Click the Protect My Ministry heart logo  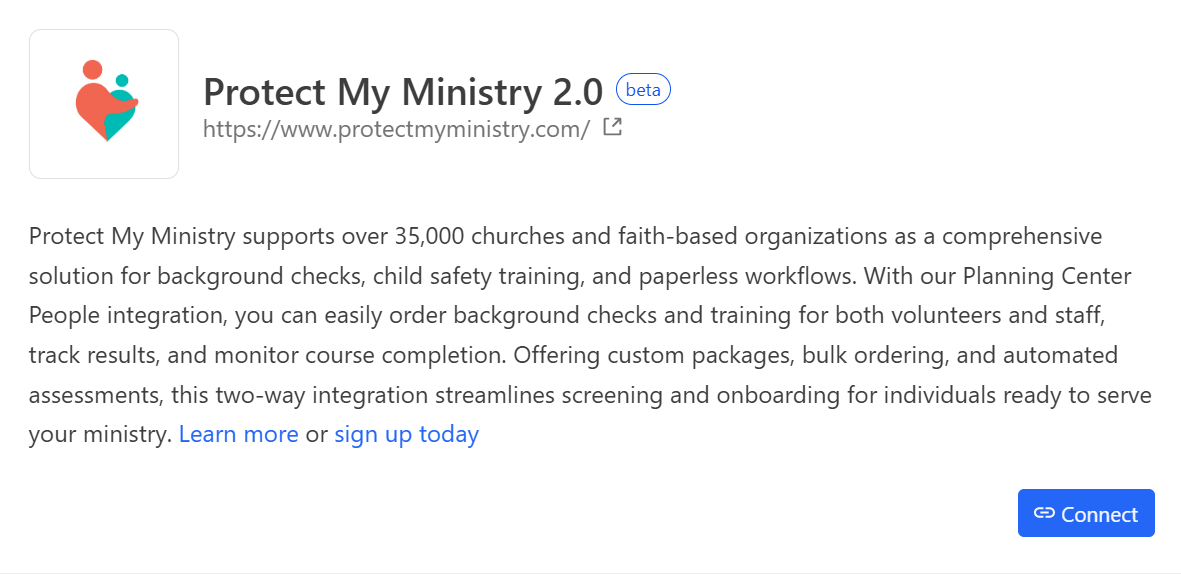(107, 101)
